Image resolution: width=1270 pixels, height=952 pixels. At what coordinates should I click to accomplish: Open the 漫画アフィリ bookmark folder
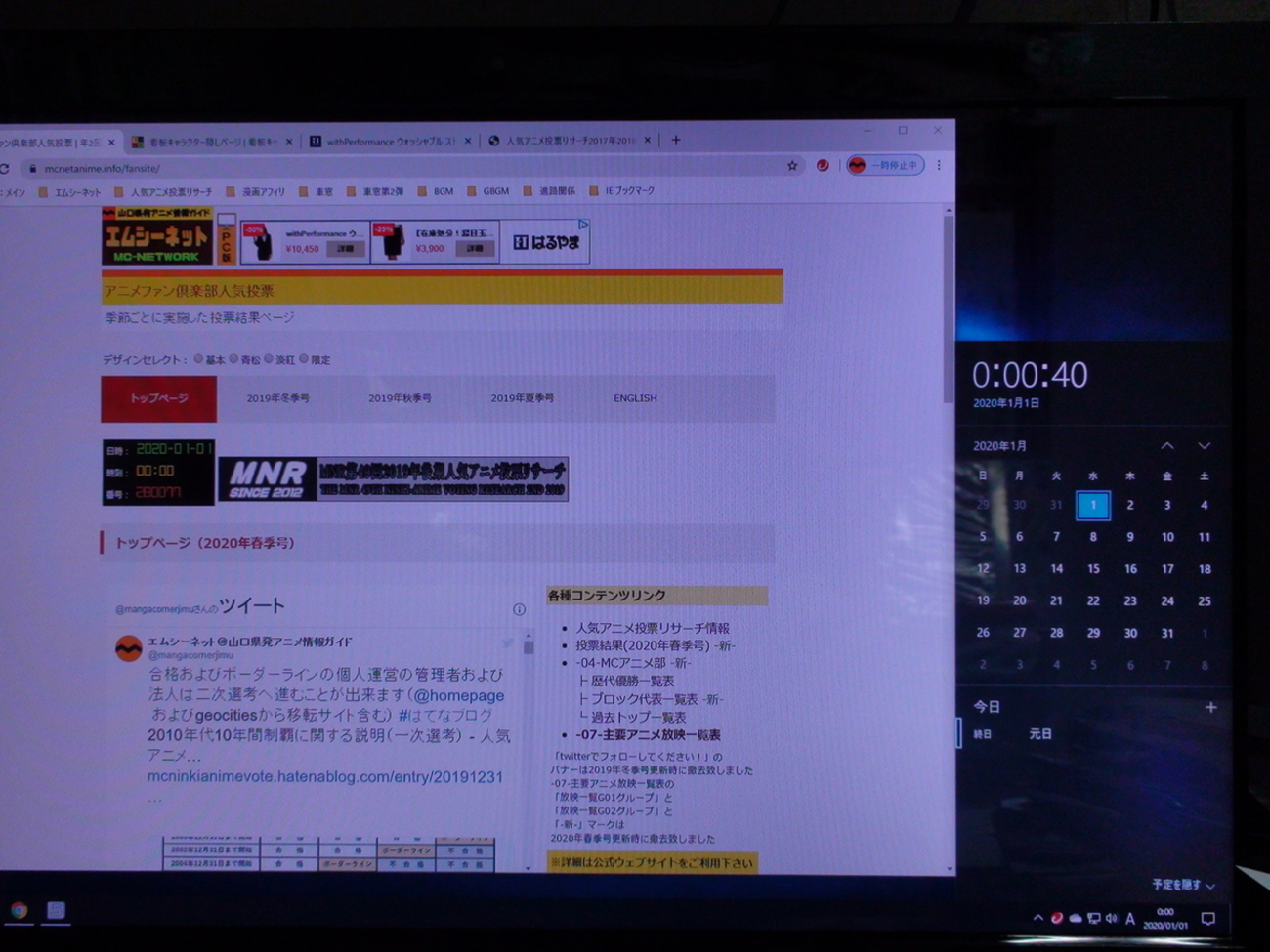pyautogui.click(x=256, y=192)
